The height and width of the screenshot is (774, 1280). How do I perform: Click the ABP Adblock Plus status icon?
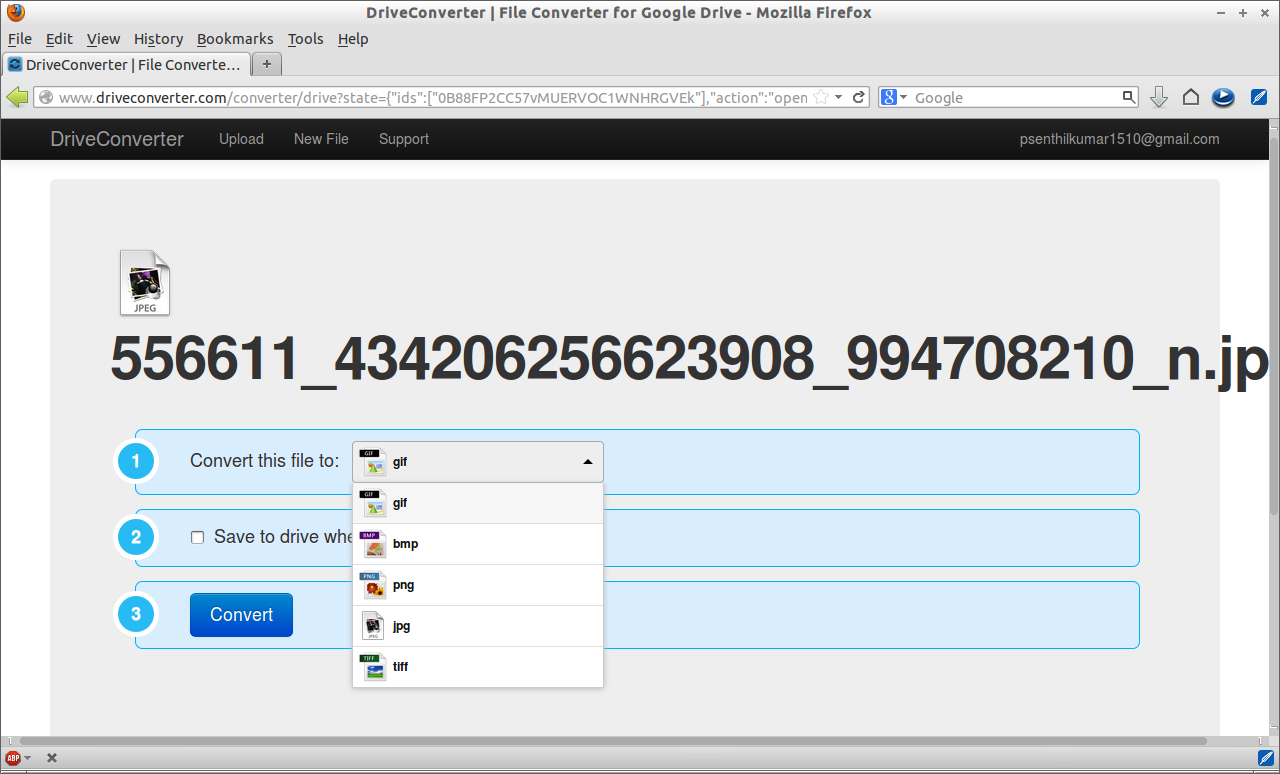13,758
